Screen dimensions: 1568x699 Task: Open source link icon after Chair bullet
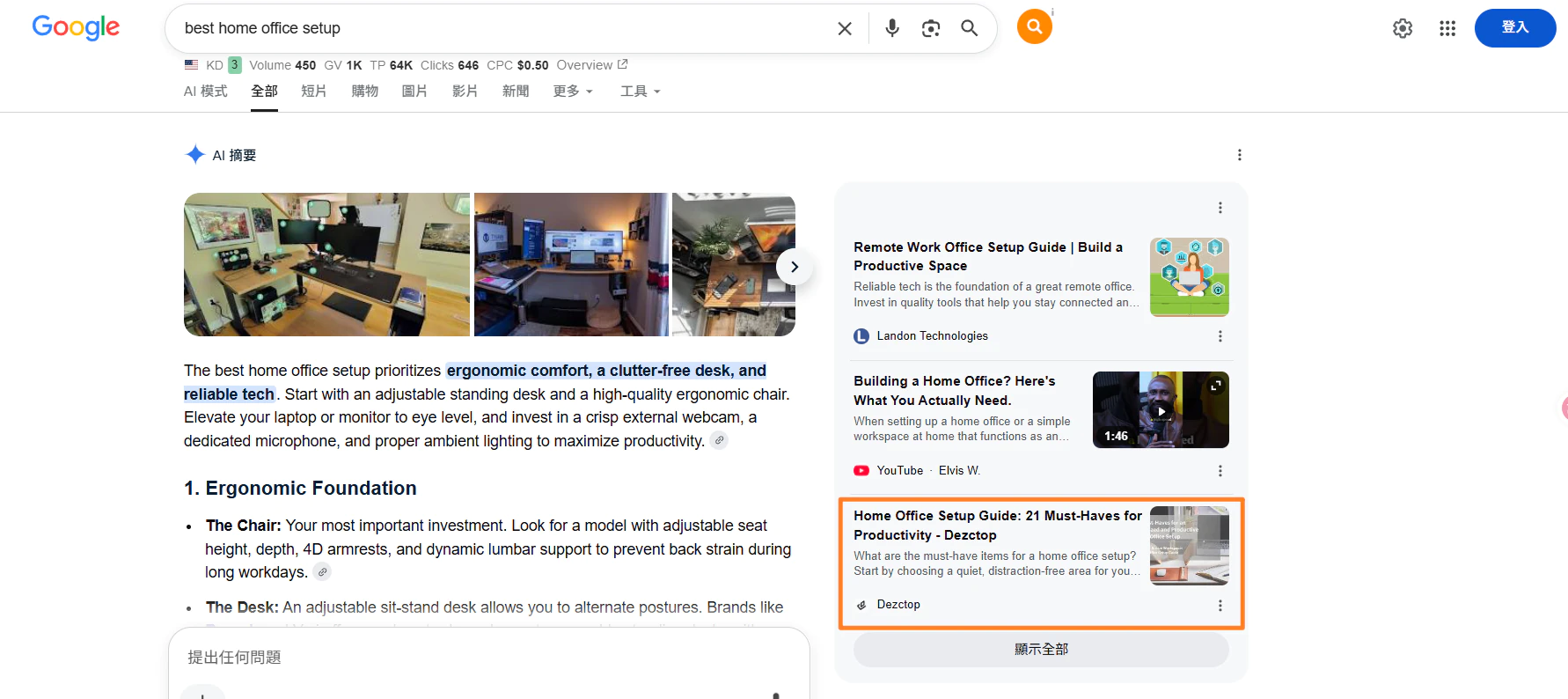323,572
